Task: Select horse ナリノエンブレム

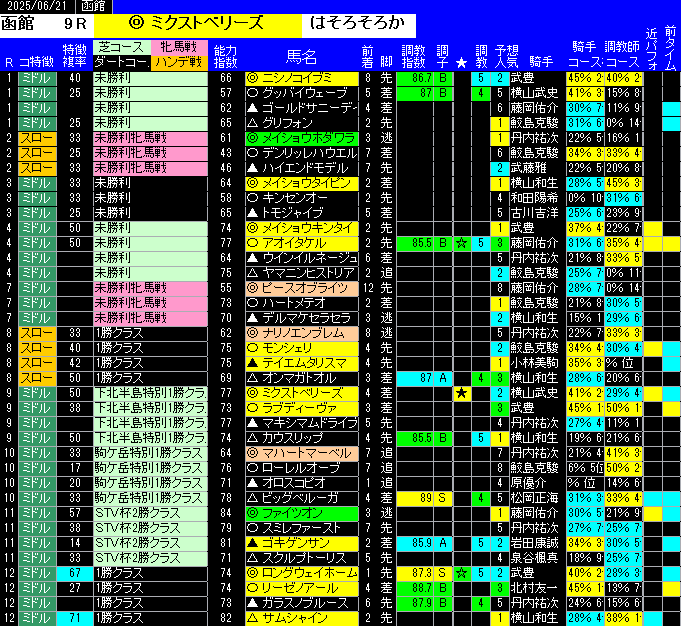Action: [x=302, y=333]
